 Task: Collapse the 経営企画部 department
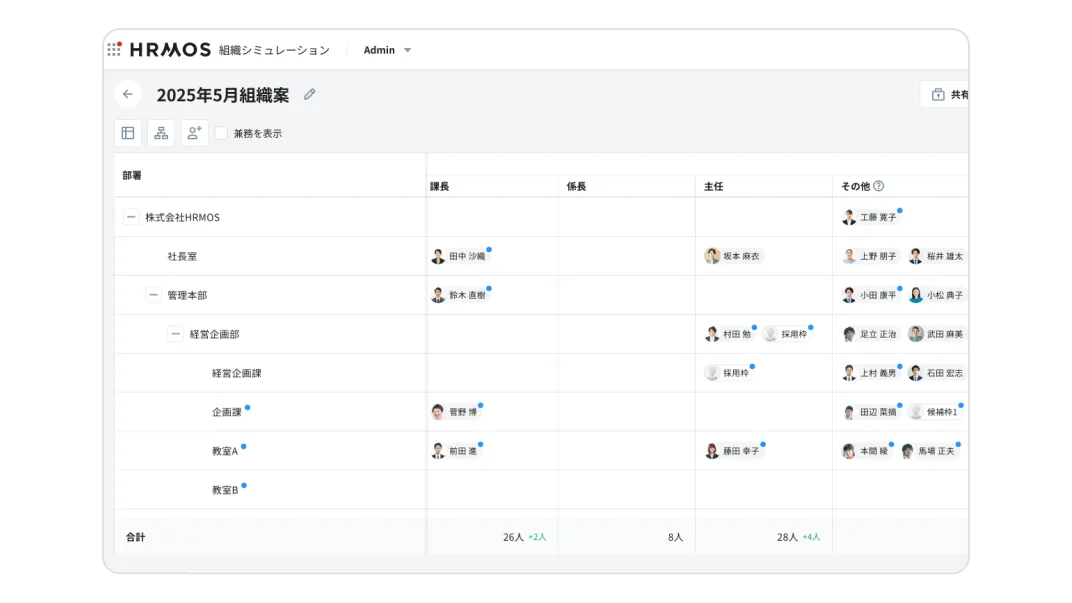coord(175,333)
